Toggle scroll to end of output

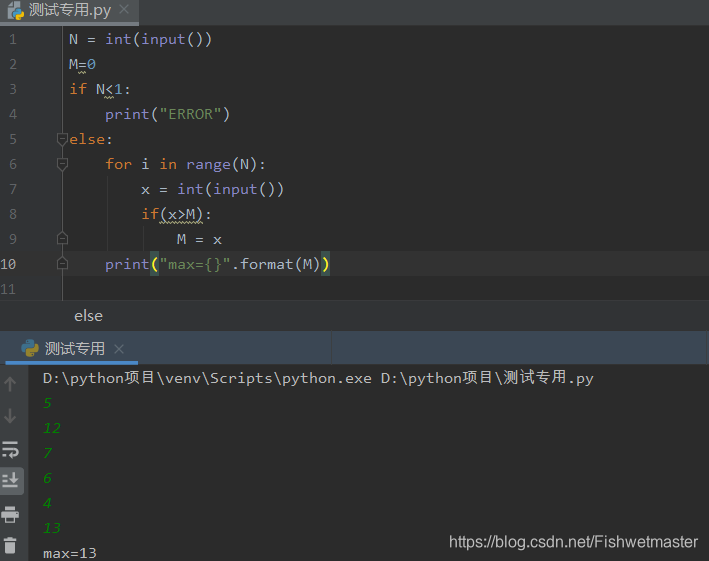[x=10, y=480]
